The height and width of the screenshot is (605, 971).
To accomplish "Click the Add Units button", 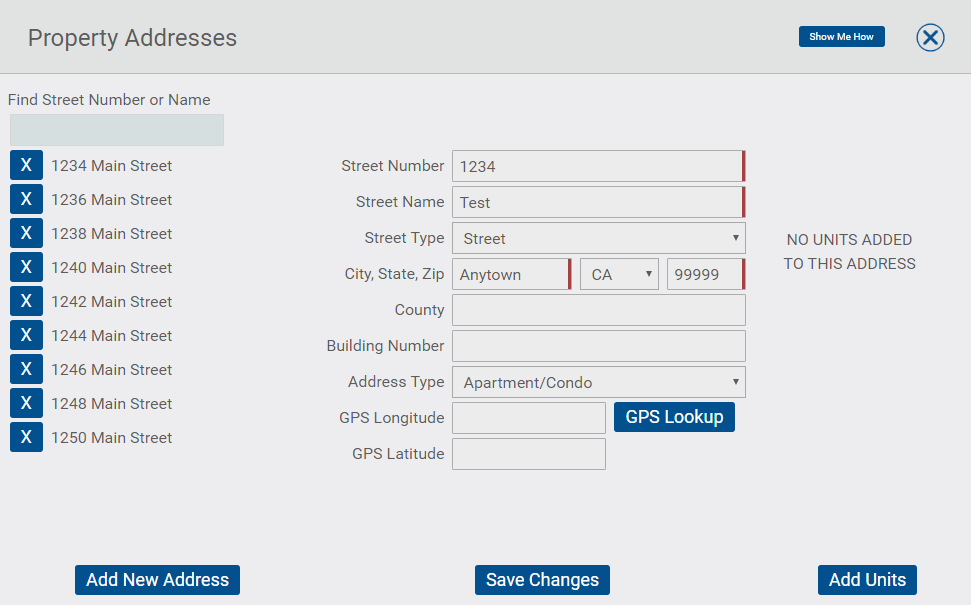I will [867, 580].
